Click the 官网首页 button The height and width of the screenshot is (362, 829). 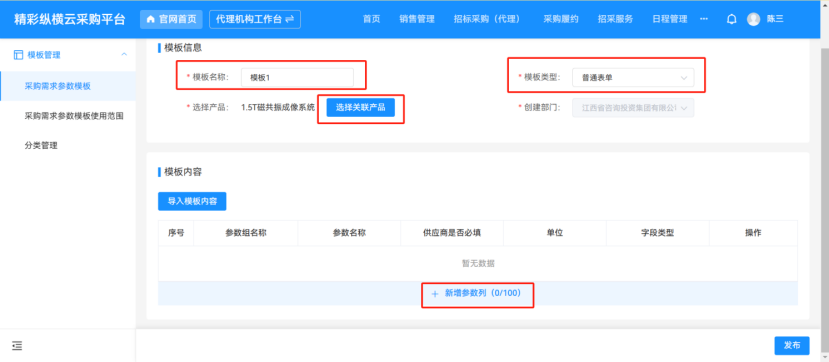[171, 20]
